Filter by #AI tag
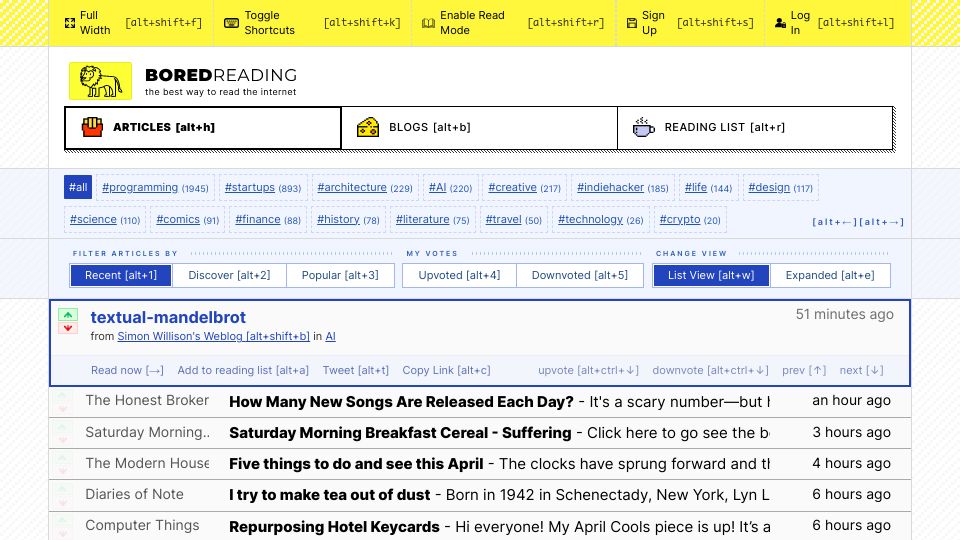 (450, 187)
